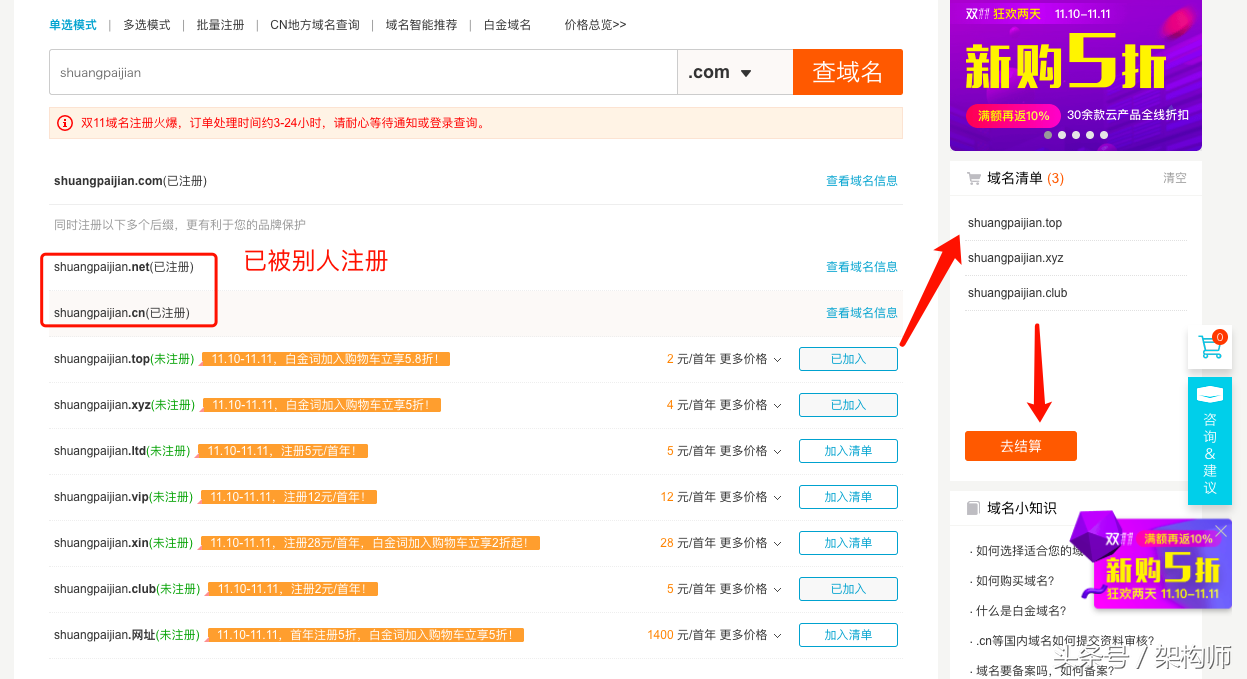Click the first banner carousel dot
This screenshot has width=1247, height=679.
pos(1048,135)
